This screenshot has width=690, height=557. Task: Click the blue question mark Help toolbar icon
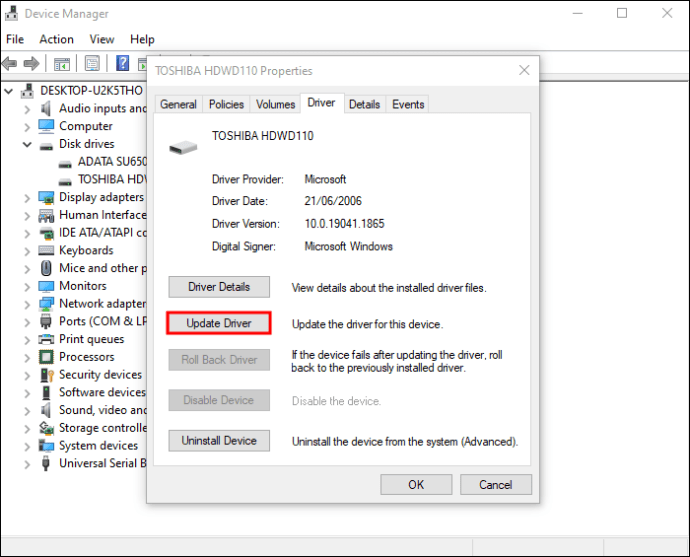tap(122, 63)
